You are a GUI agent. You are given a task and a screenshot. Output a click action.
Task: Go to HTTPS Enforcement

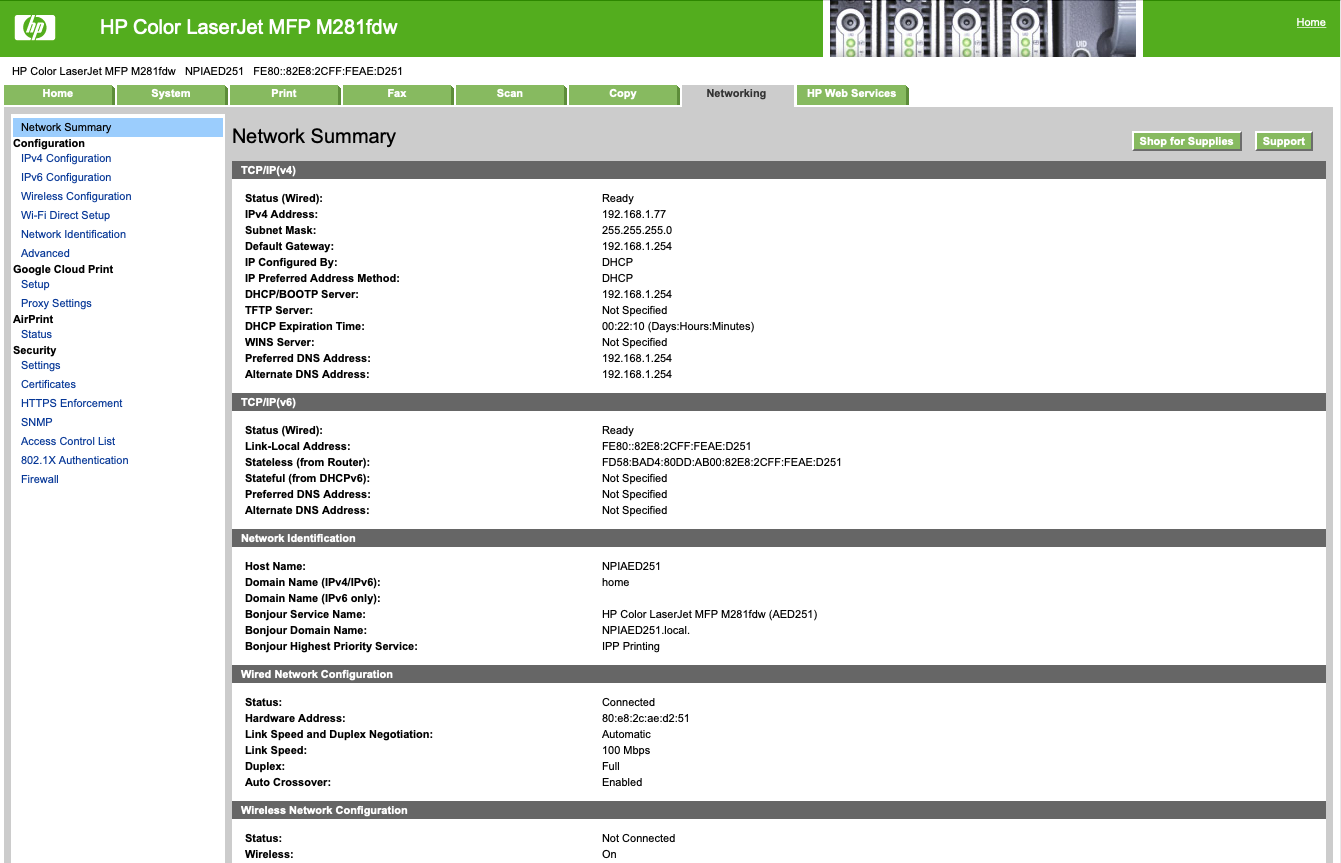point(72,403)
